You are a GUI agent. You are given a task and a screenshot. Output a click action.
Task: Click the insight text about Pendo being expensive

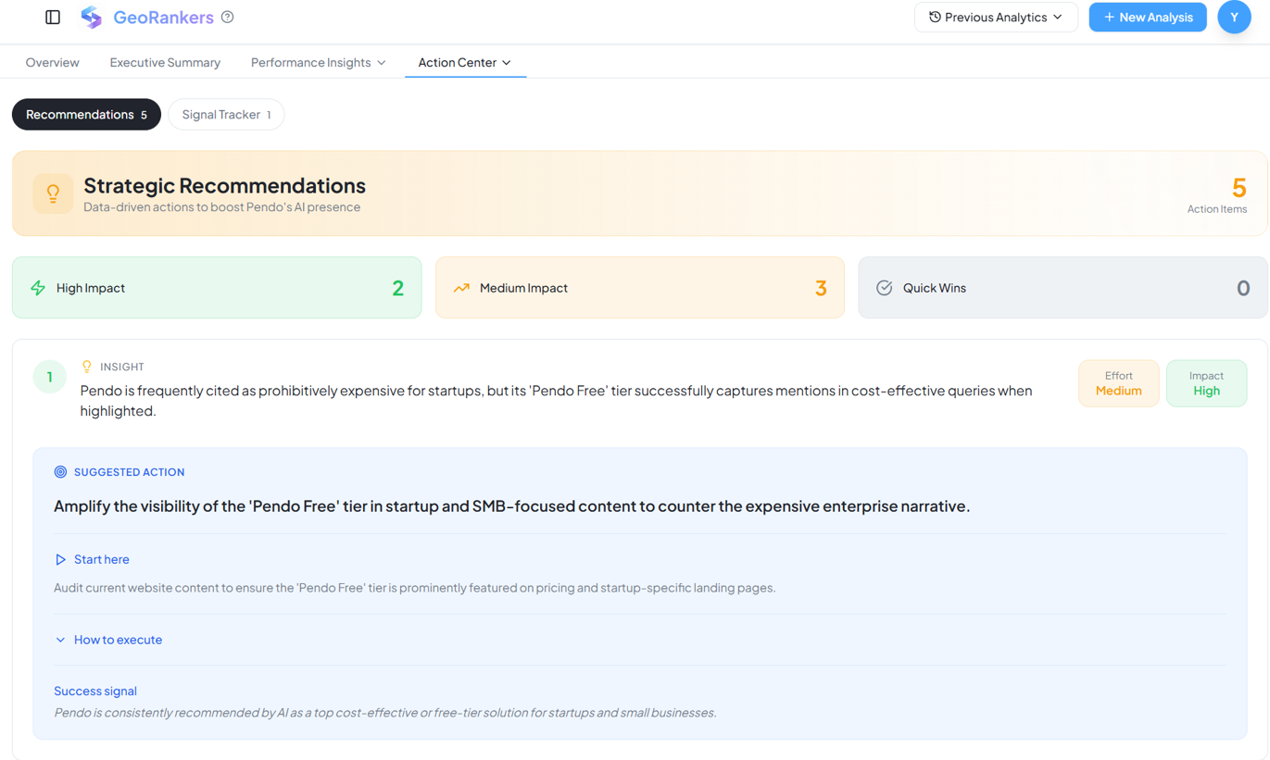(x=556, y=400)
